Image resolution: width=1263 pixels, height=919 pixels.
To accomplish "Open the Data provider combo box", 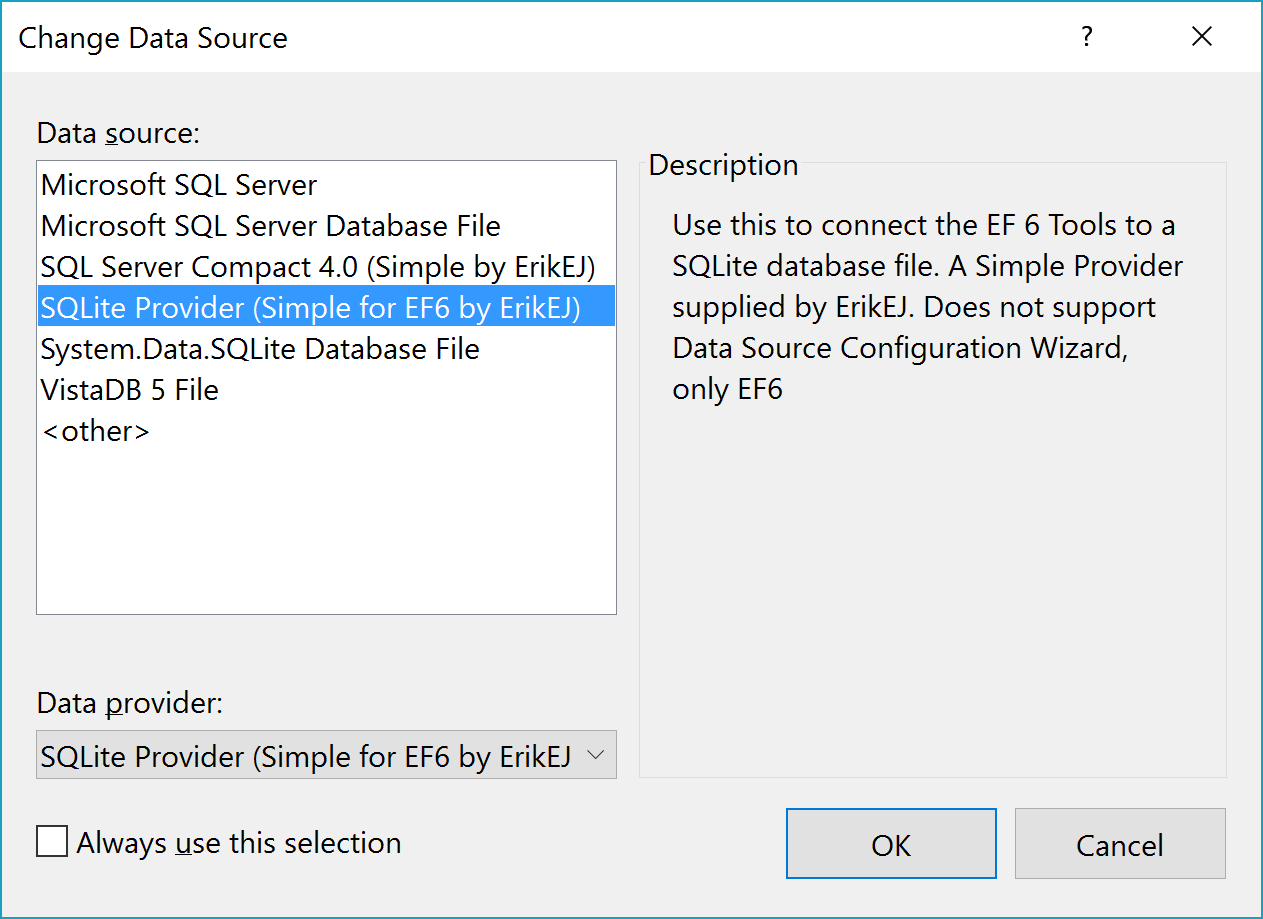I will coord(326,755).
